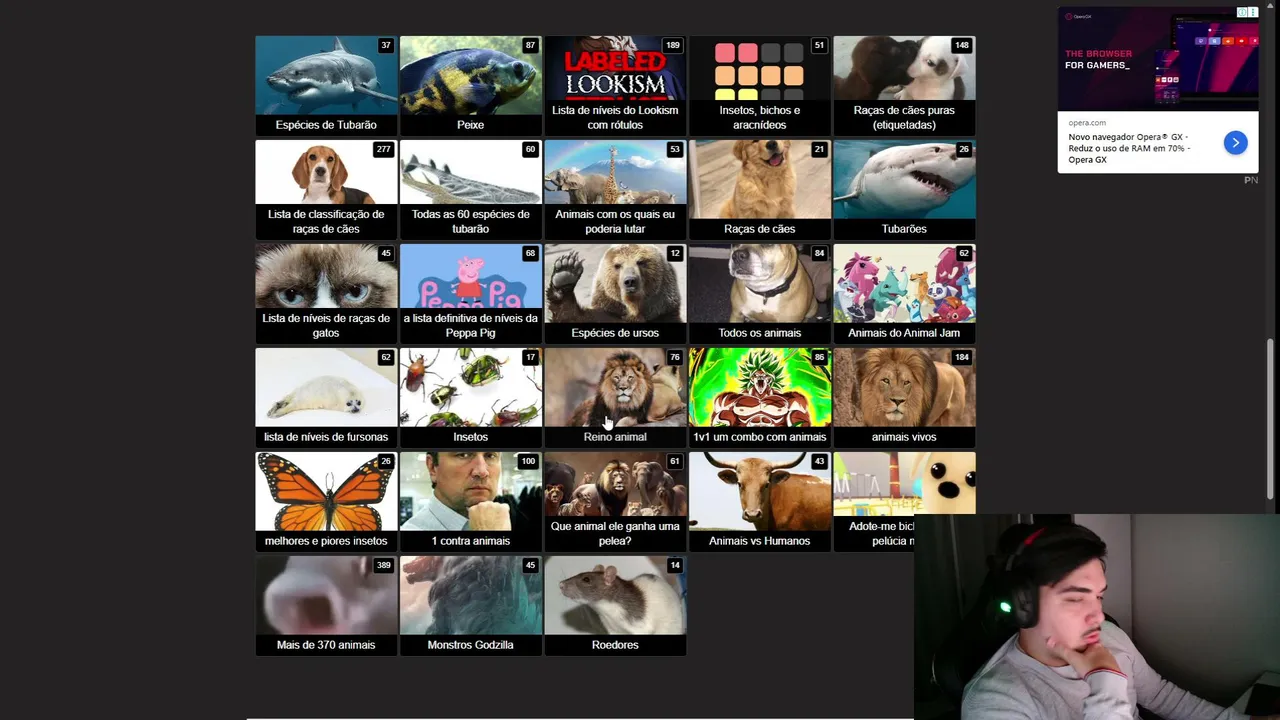Click the 'Novo navegador Opera GX' ad headline
Image resolution: width=1280 pixels, height=720 pixels.
pyautogui.click(x=1128, y=148)
